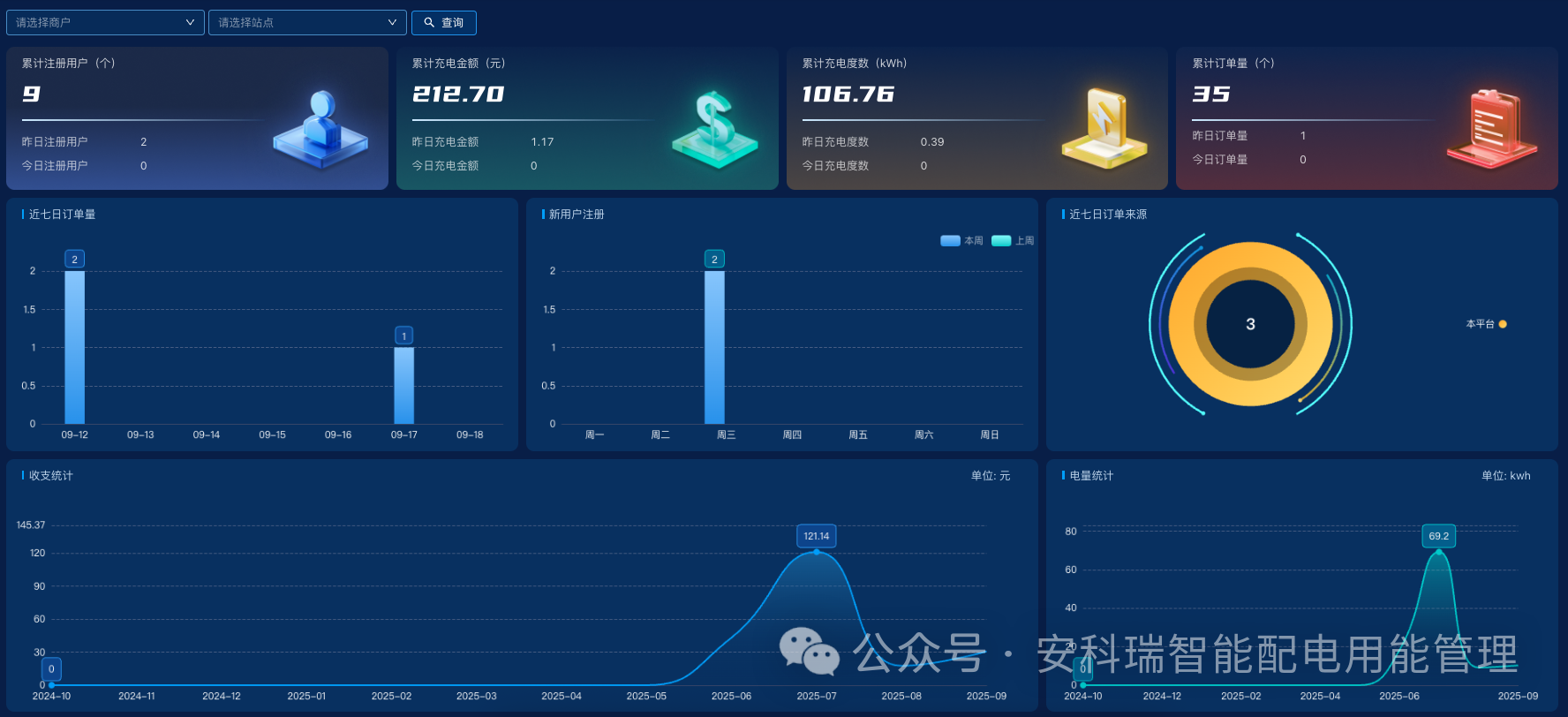Click the 212.70 total charging amount value
The width and height of the screenshot is (1568, 717).
pos(458,94)
